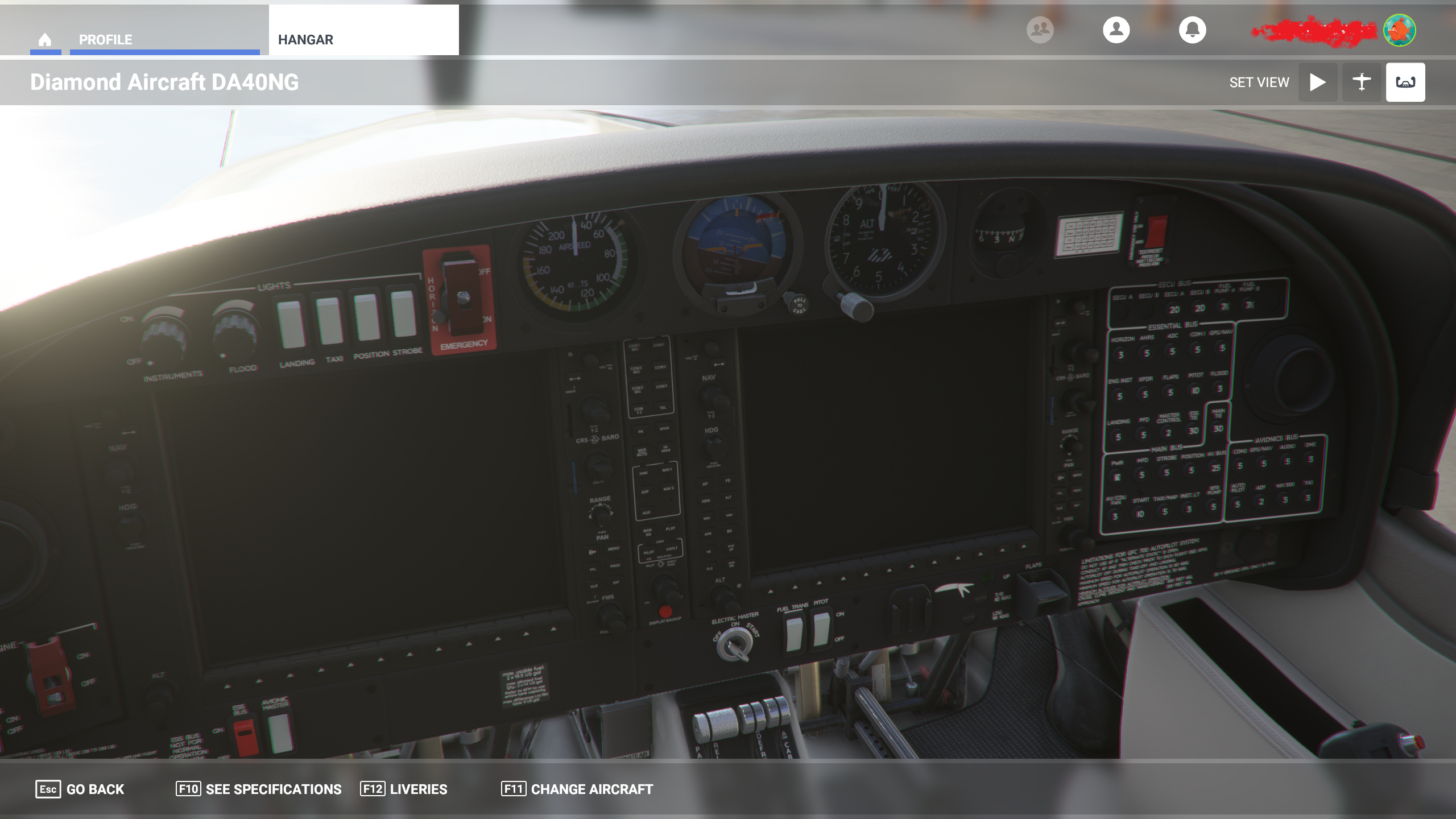Click the altimeter baro adjustment knob
This screenshot has height=819, width=1456.
(857, 307)
